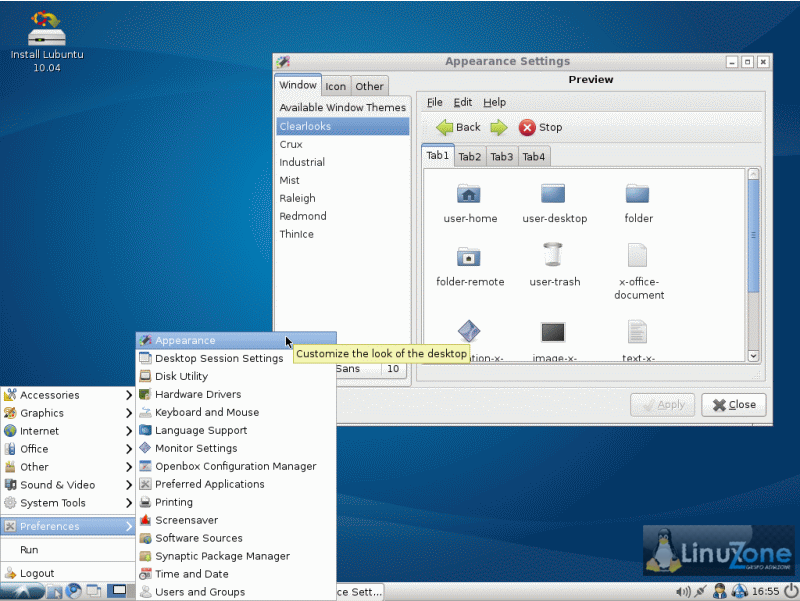Click the user-trash icon in preview
Image resolution: width=800 pixels, height=601 pixels.
[553, 255]
